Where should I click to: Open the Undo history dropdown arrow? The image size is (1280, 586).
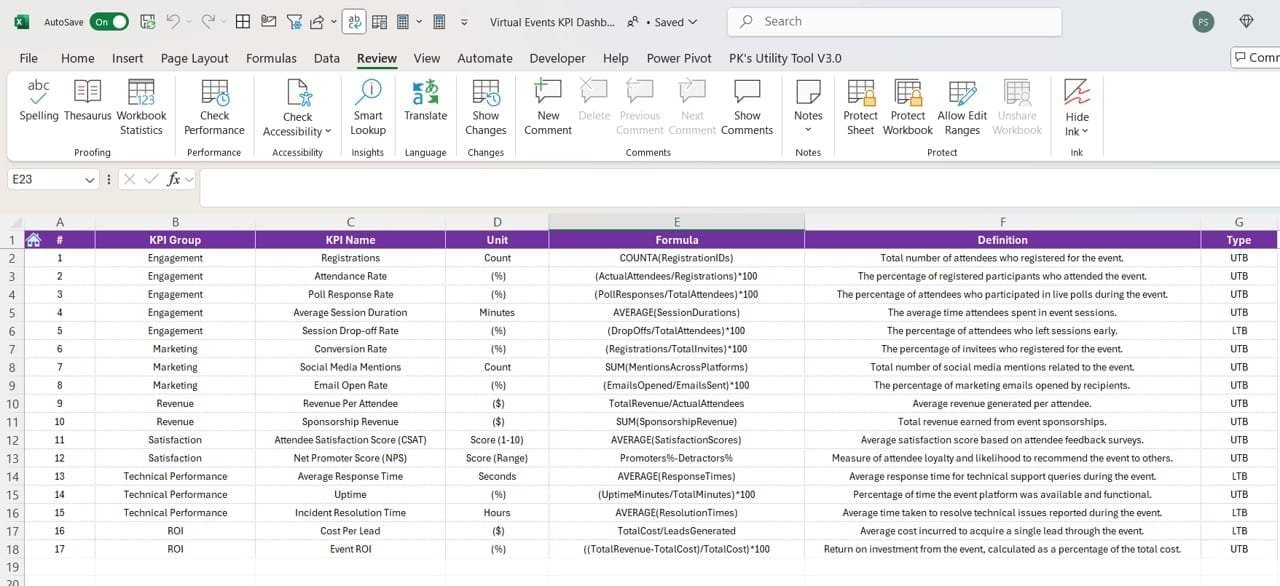(188, 21)
